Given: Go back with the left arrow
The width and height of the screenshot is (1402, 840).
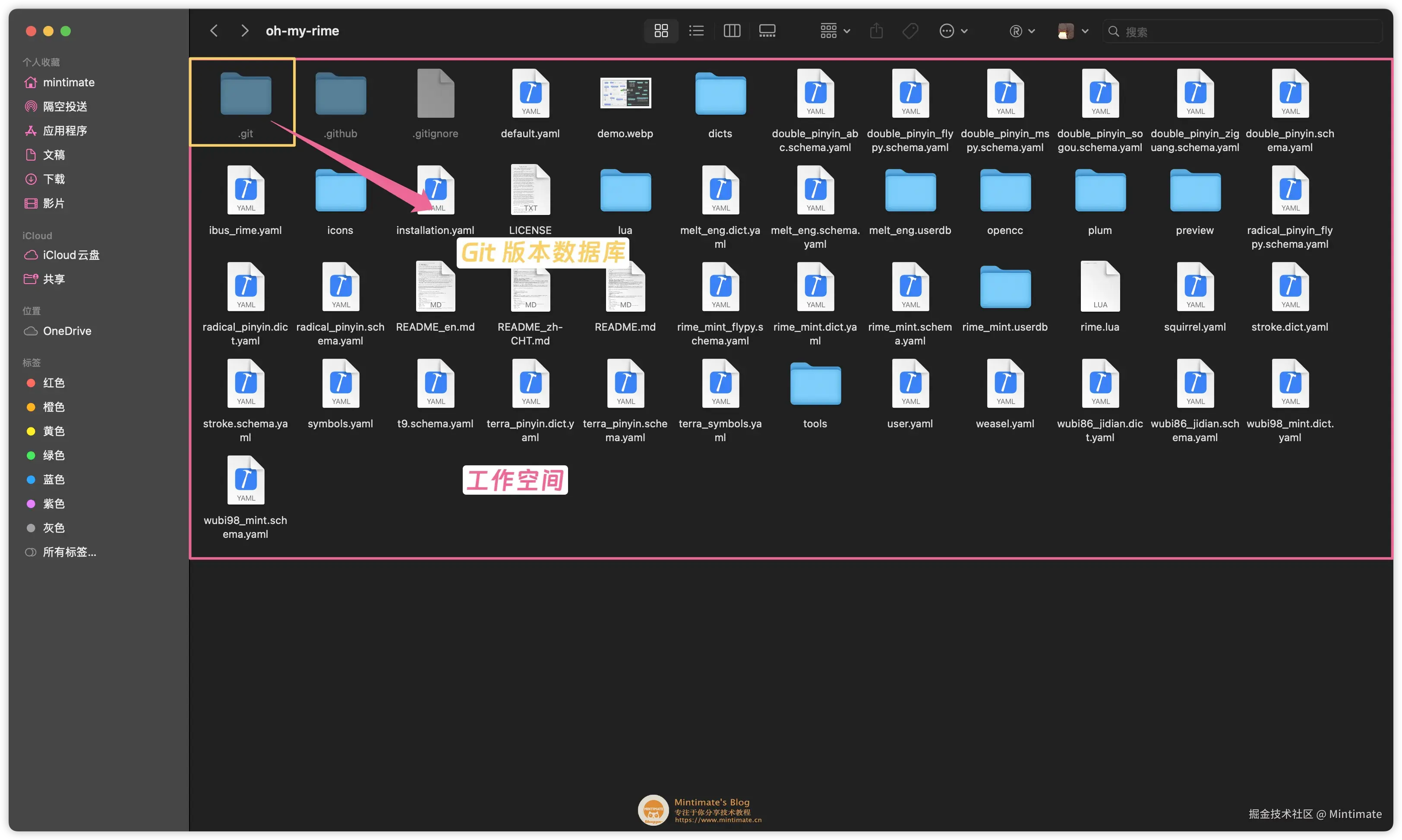Looking at the screenshot, I should point(214,31).
